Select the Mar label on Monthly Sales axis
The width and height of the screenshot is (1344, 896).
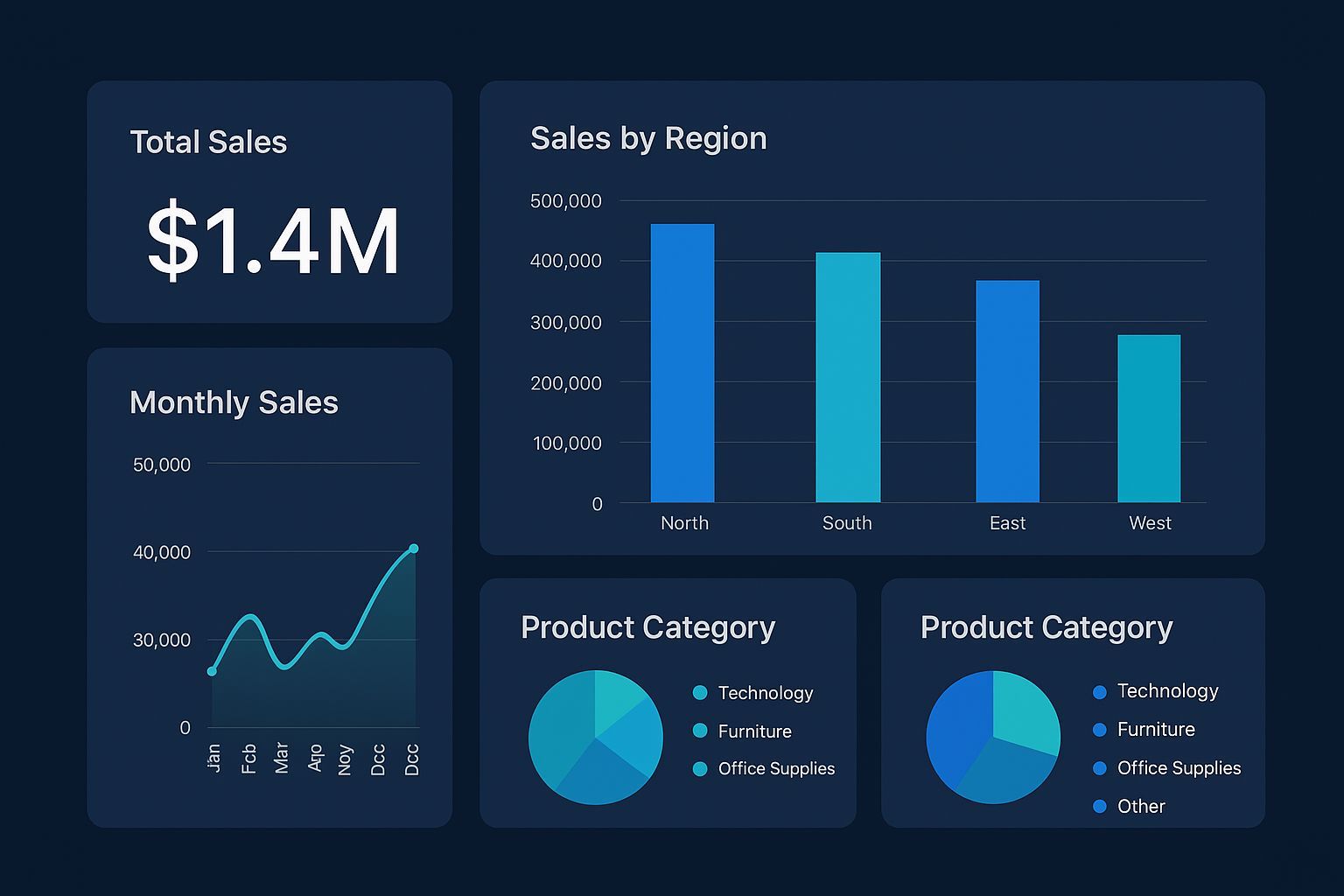point(281,758)
